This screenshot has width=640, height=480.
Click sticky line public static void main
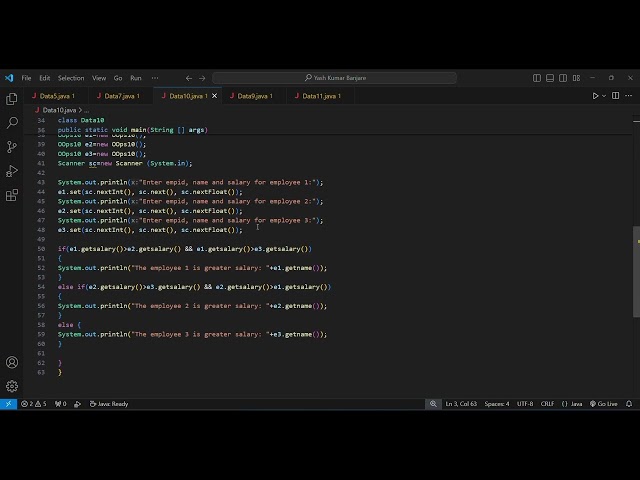point(133,130)
